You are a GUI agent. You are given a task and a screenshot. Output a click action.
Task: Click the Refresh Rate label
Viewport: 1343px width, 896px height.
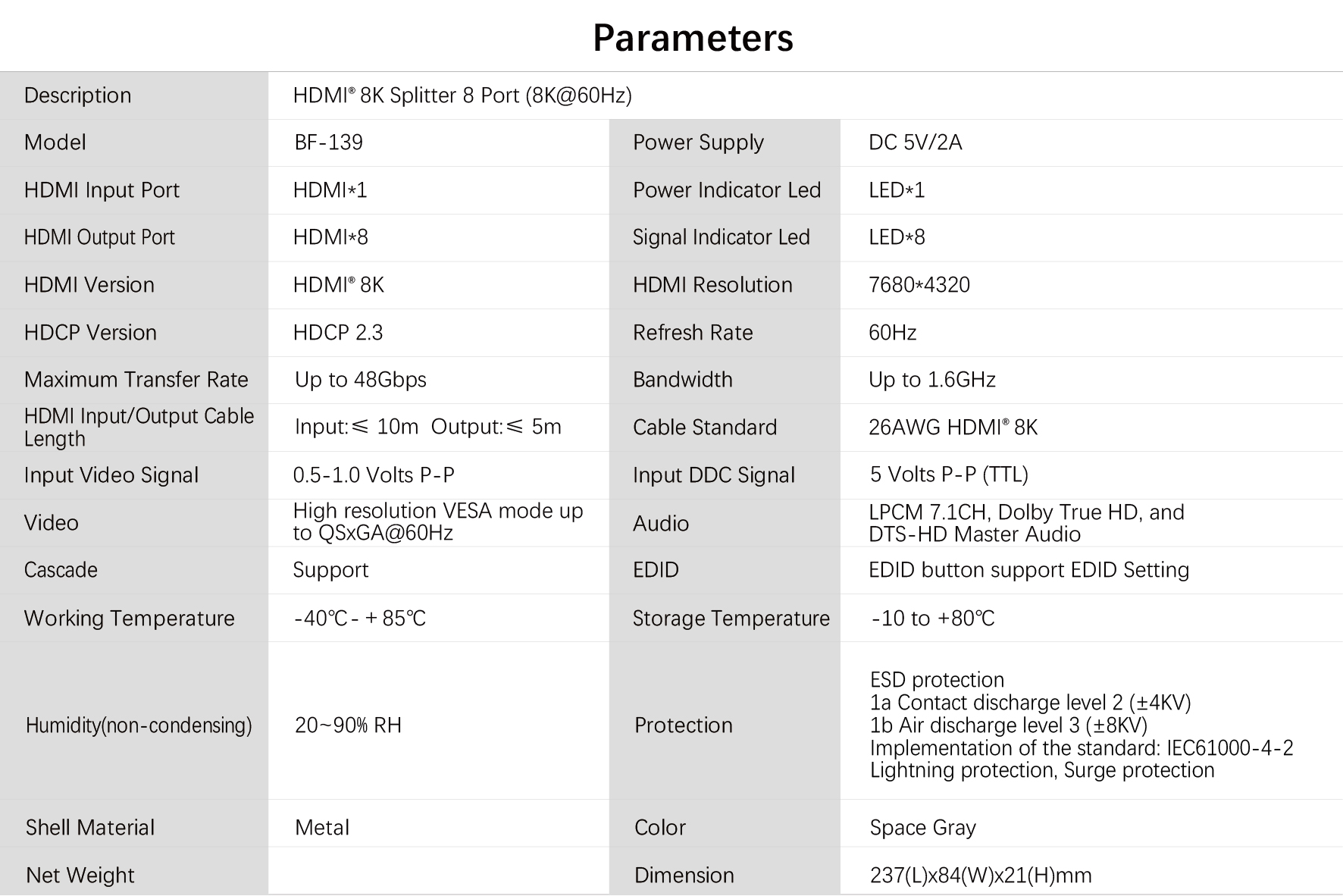point(693,333)
